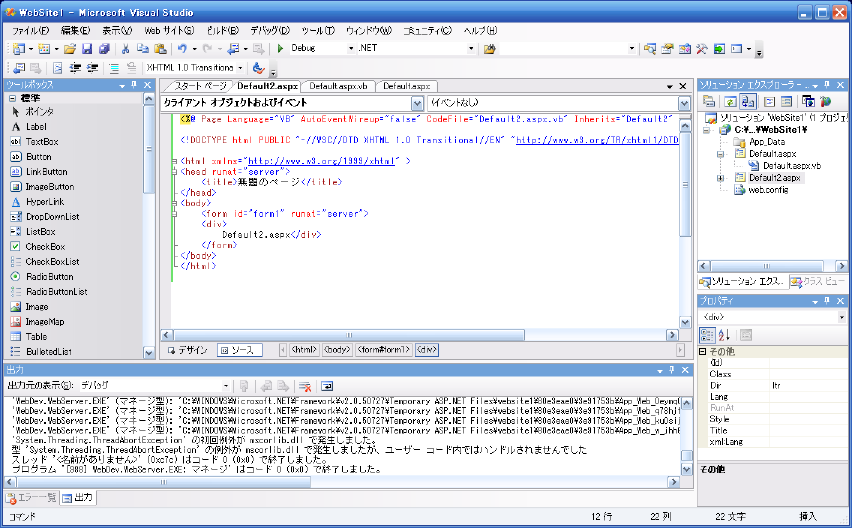Toggle word wrap in Output window
Screen dimensions: 852x528
point(327,386)
